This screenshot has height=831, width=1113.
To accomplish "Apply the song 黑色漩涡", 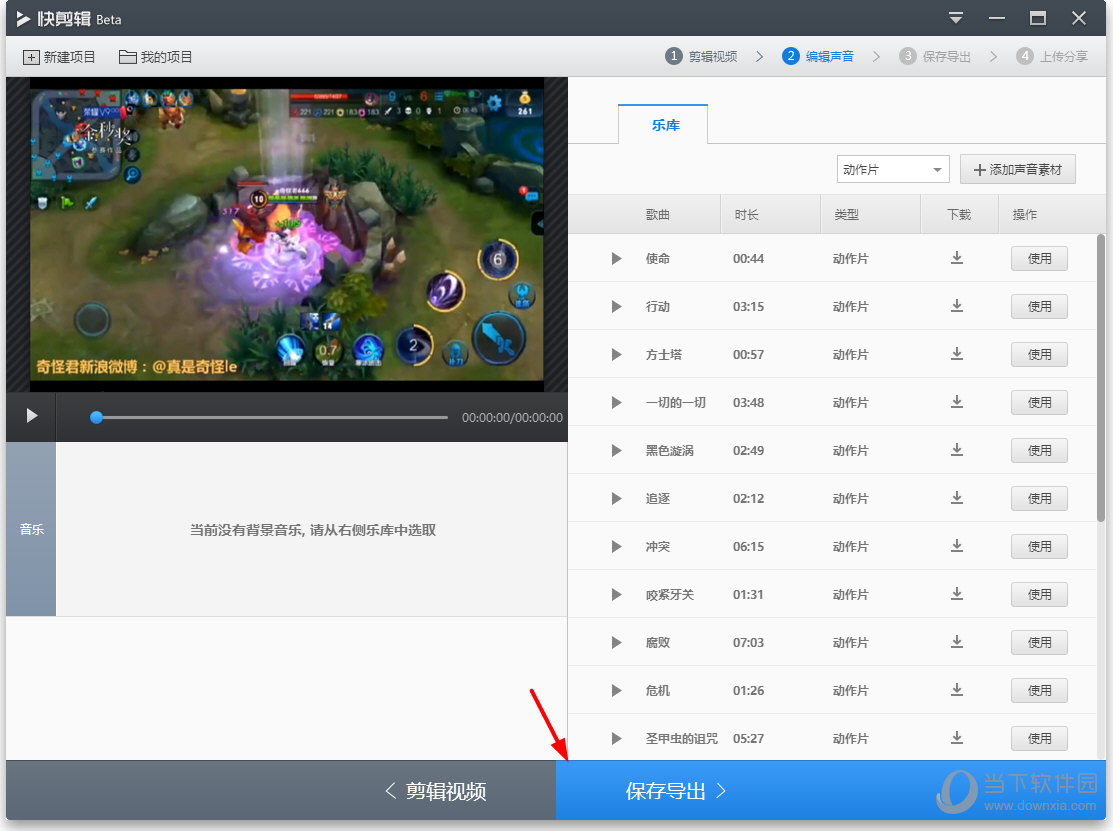I will click(x=1039, y=451).
